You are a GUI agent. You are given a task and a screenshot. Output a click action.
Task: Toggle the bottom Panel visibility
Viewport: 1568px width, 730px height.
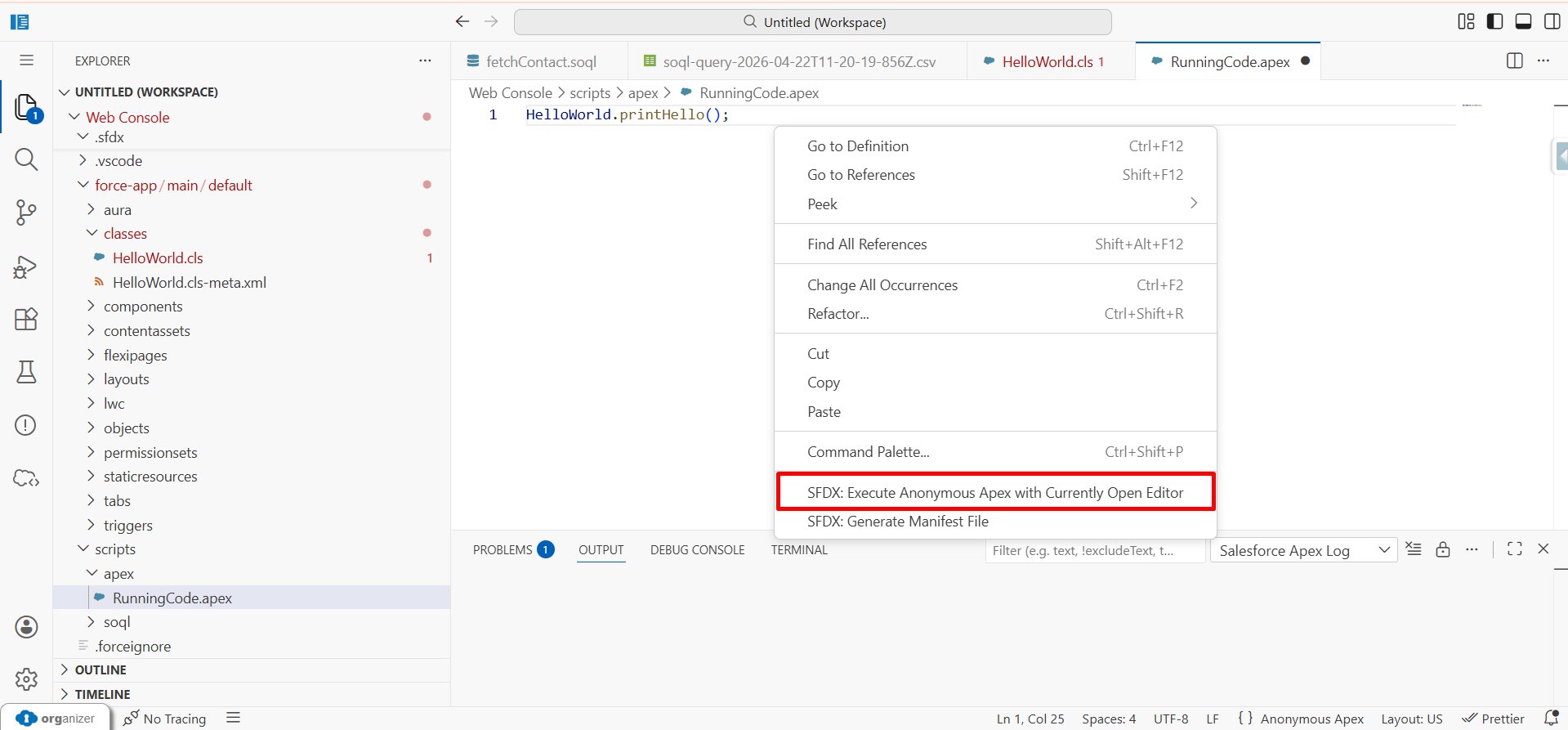(x=1523, y=22)
